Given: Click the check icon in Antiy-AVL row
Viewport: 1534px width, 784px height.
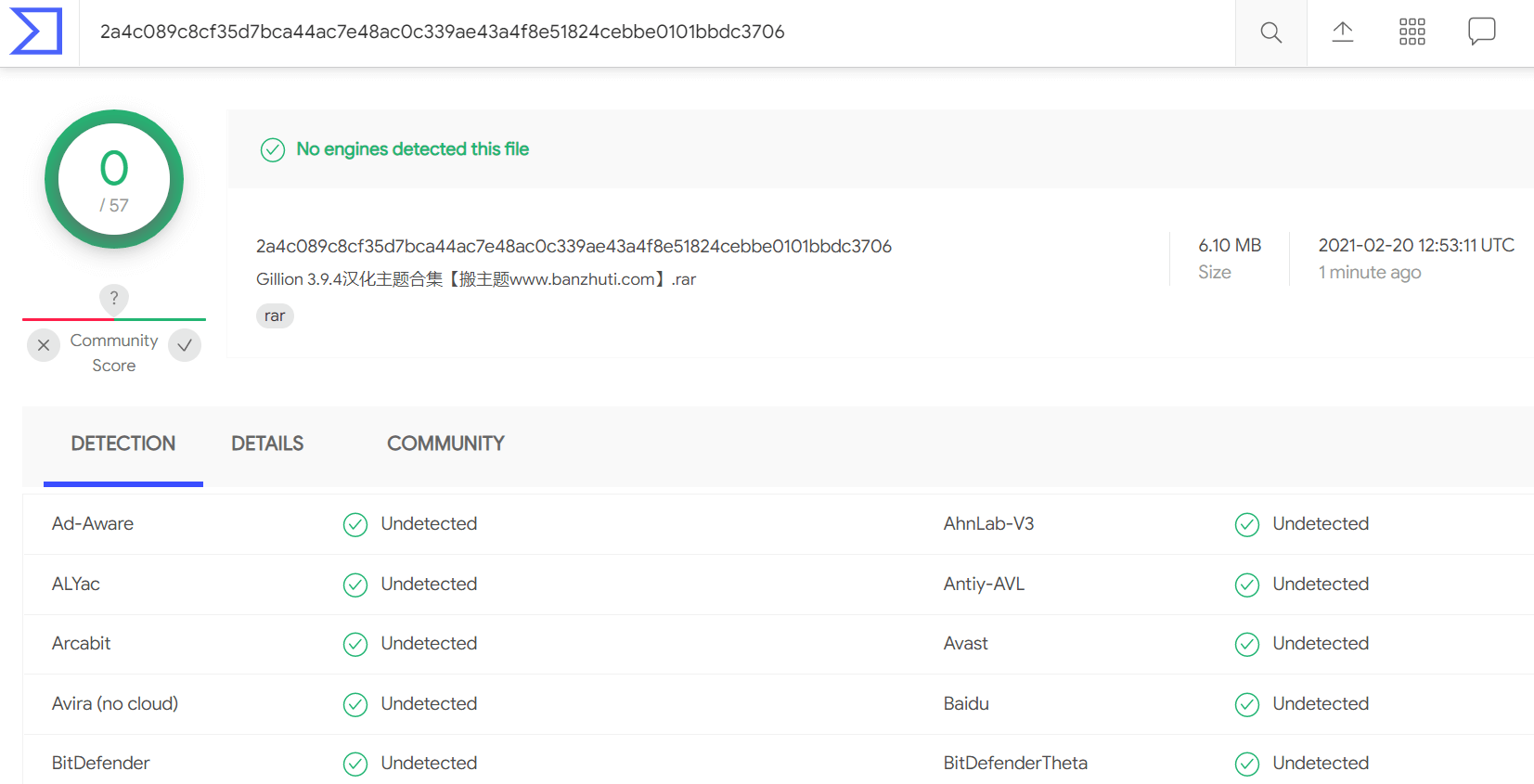Looking at the screenshot, I should (1247, 585).
